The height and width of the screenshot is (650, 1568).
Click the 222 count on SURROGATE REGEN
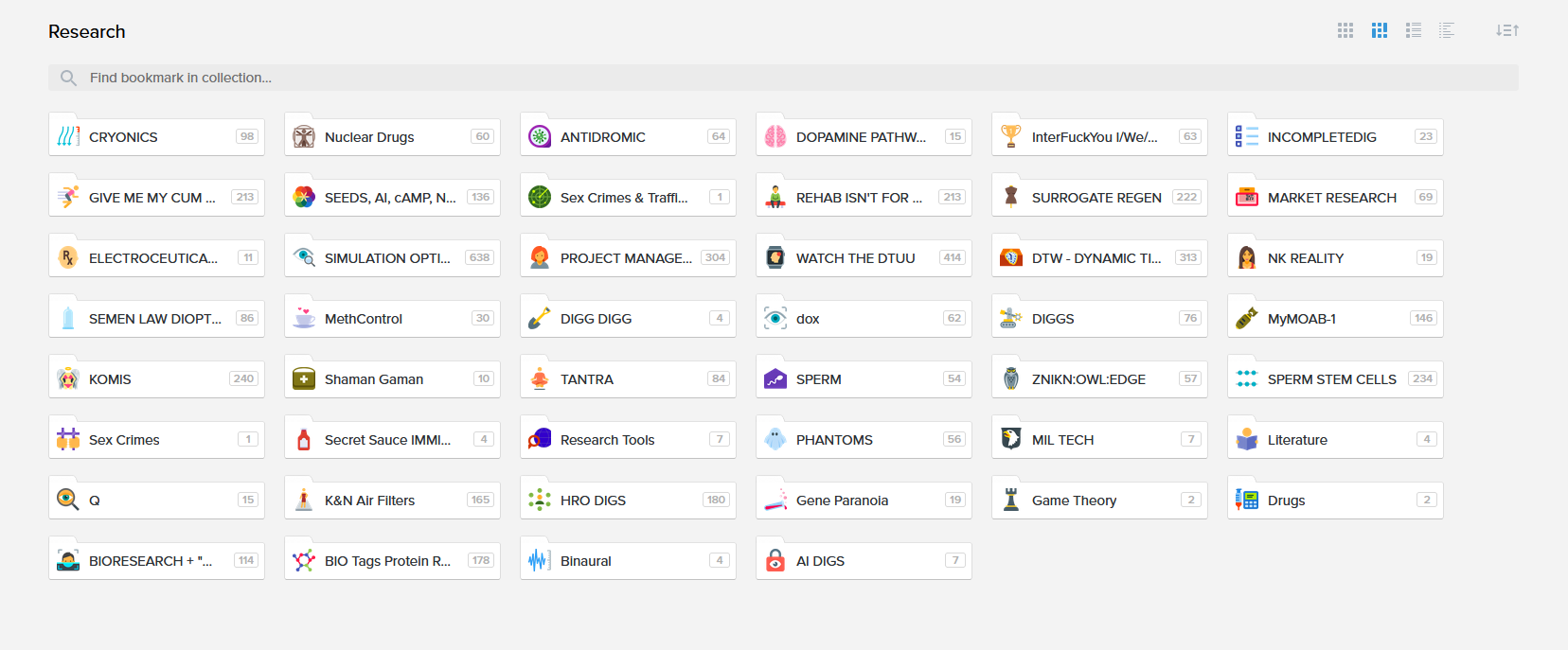[x=1187, y=197]
